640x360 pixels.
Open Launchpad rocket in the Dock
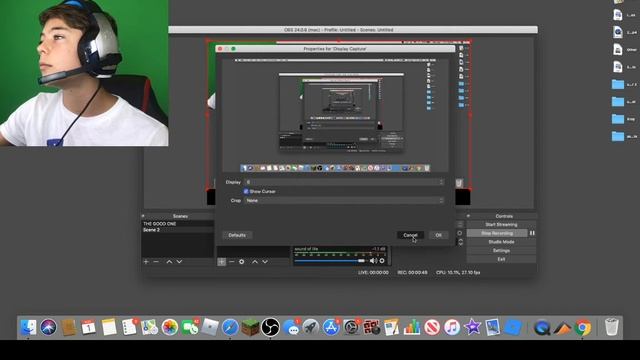point(311,327)
